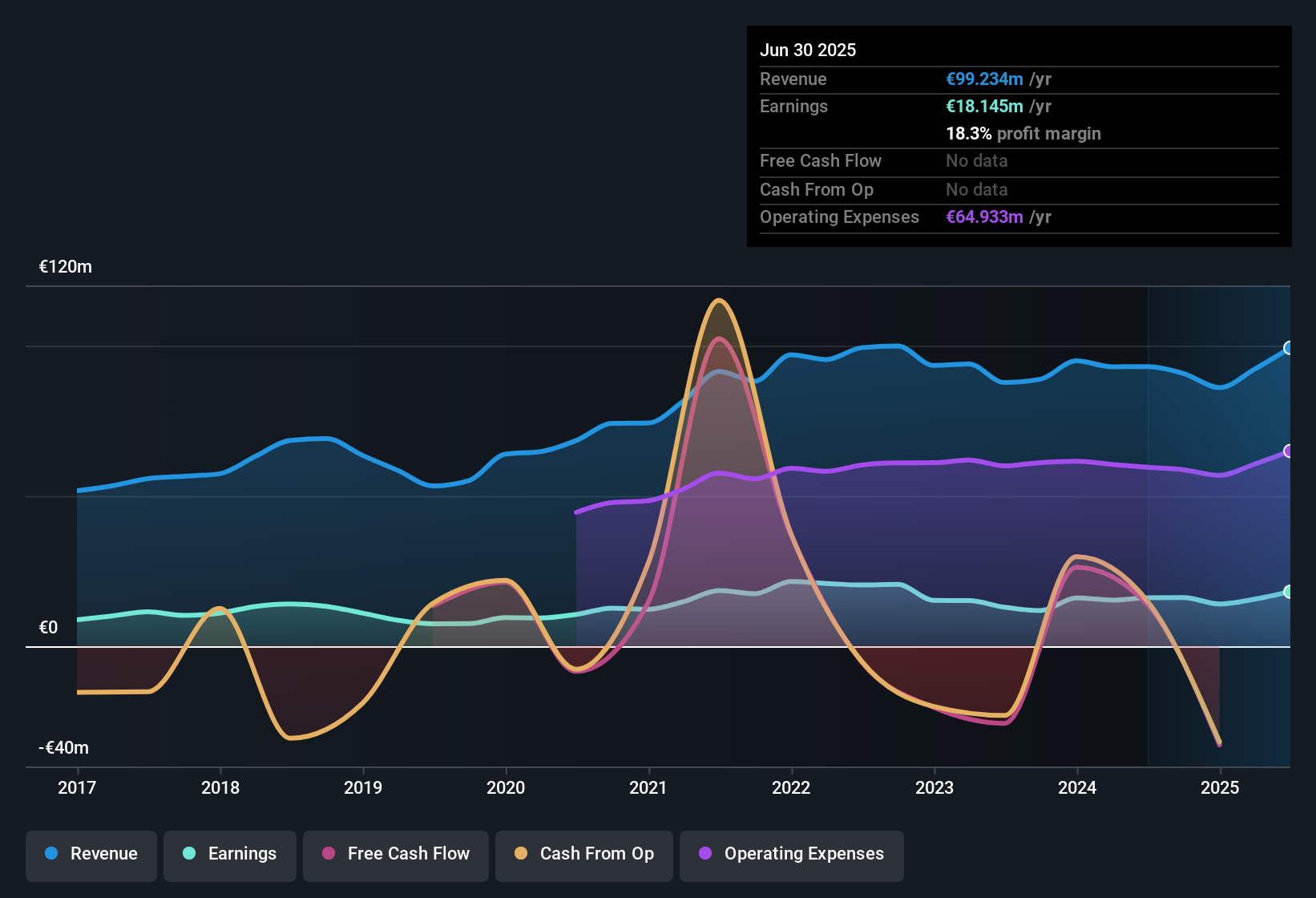The width and height of the screenshot is (1316, 898).
Task: Select the Revenue endpoint marker on chart
Action: pos(1289,348)
